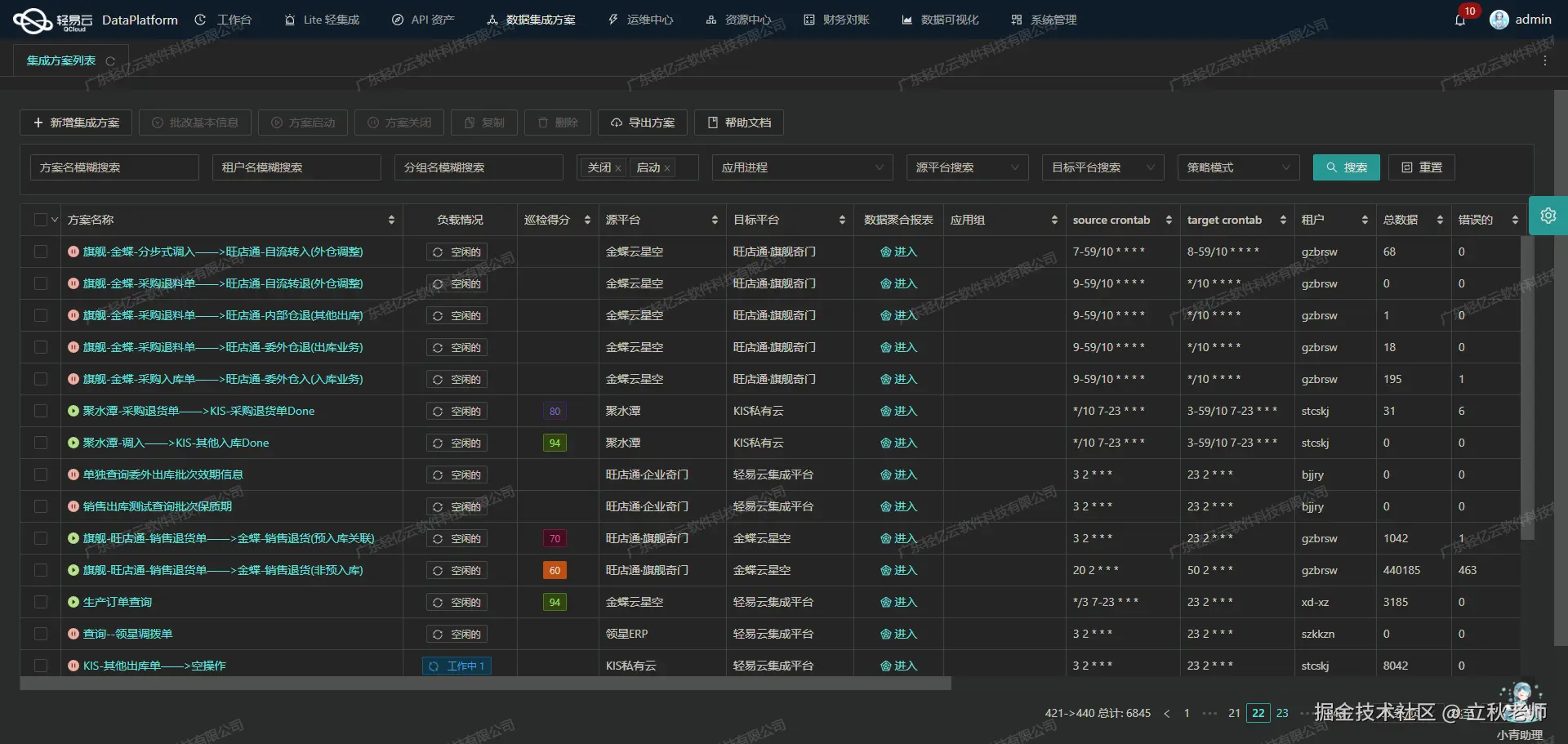Viewport: 1568px width, 744px height.
Task: Click the 新增集成方案 button
Action: click(75, 123)
